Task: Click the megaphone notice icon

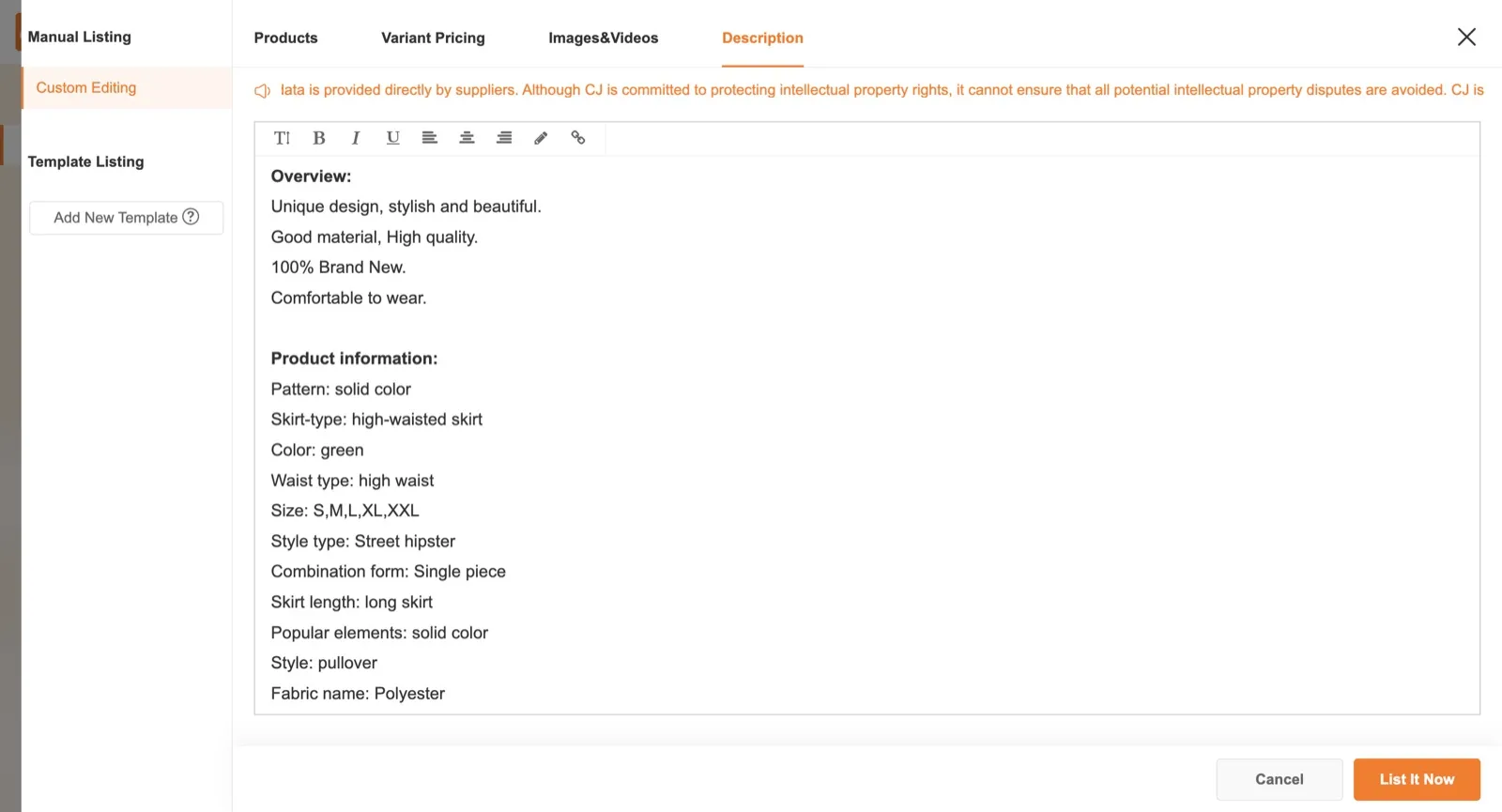Action: pyautogui.click(x=263, y=90)
